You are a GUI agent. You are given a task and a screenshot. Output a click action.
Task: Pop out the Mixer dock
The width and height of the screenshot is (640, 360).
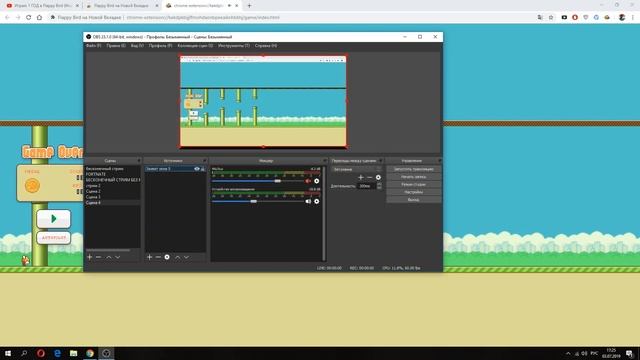(325, 161)
